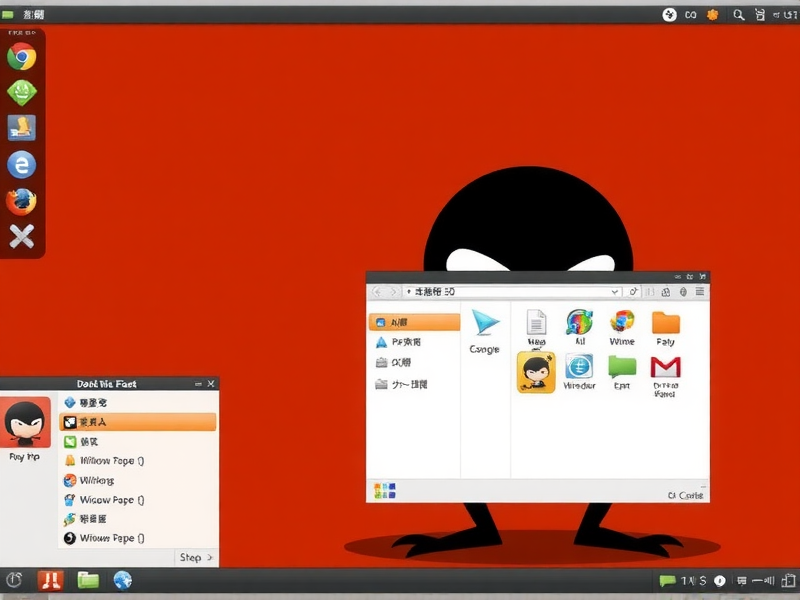Select the yellow ninja avatar icon
Image resolution: width=800 pixels, height=600 pixels.
click(x=536, y=372)
